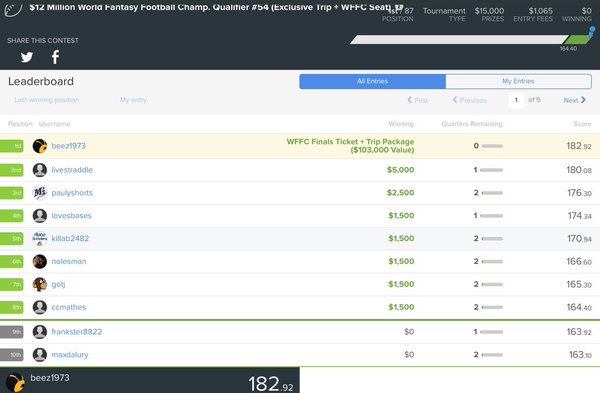Click the $1,065 entry fees value
The width and height of the screenshot is (600, 393).
540,11
